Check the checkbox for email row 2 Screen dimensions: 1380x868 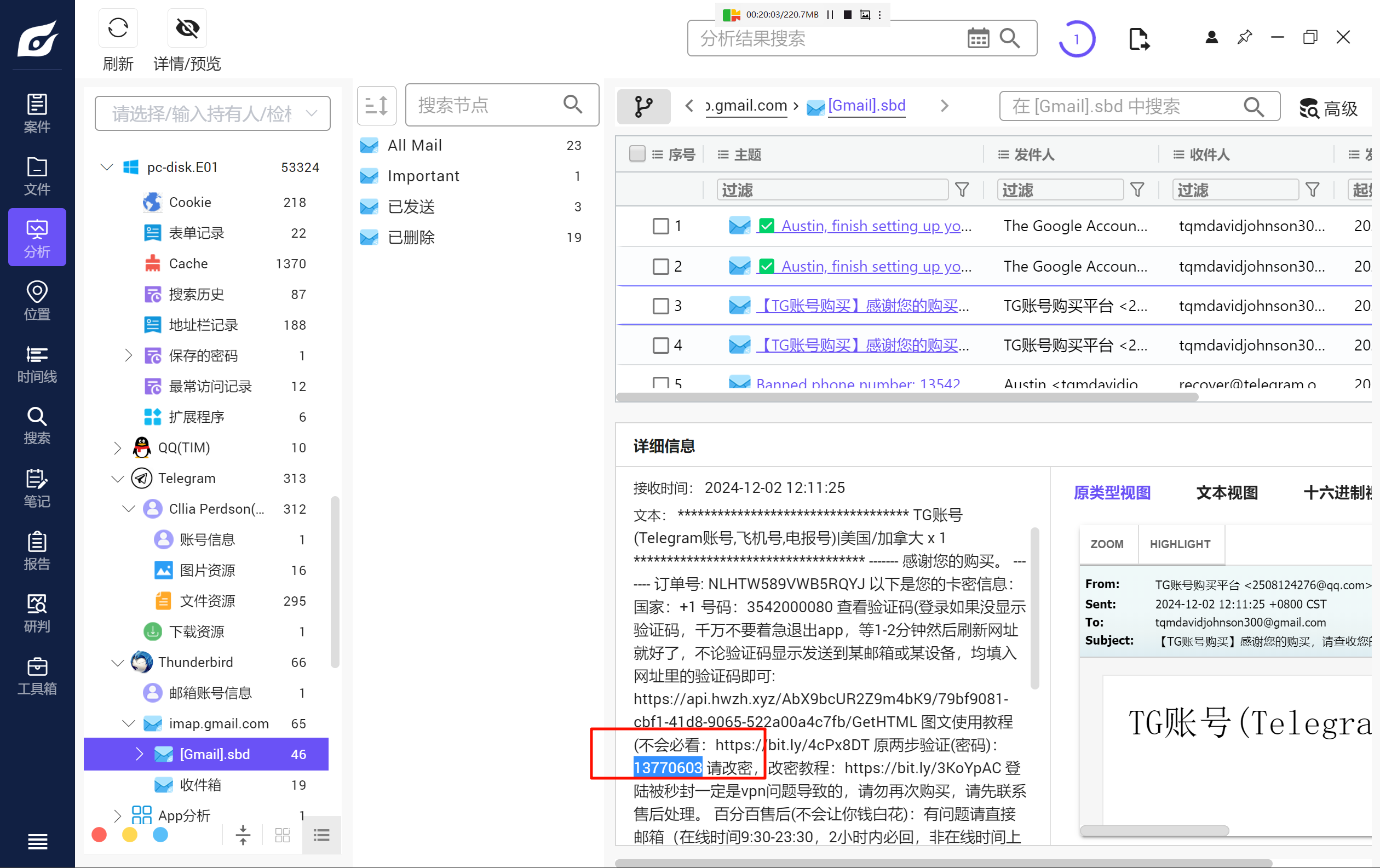[x=660, y=266]
